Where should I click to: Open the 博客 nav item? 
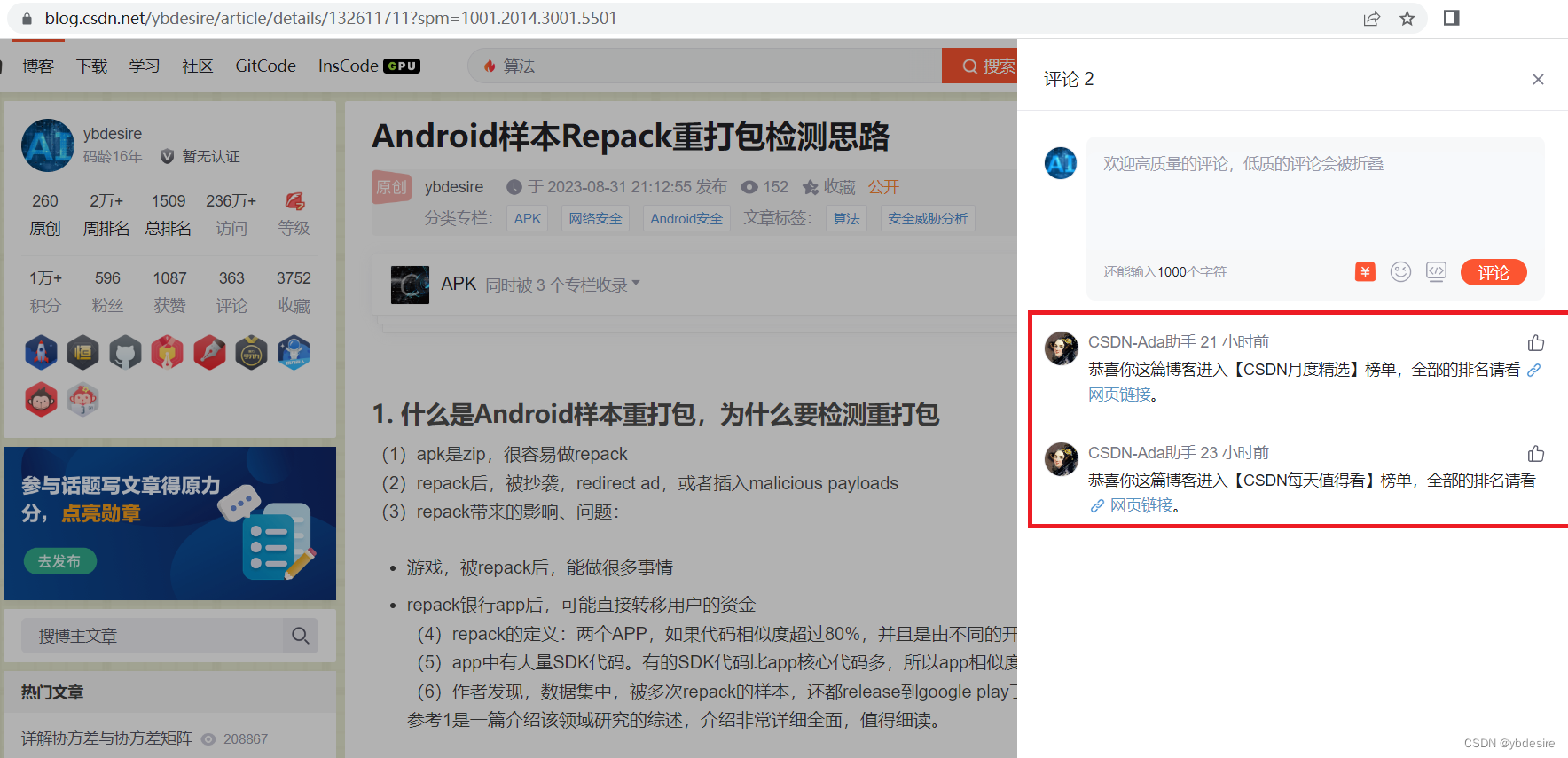coord(38,66)
